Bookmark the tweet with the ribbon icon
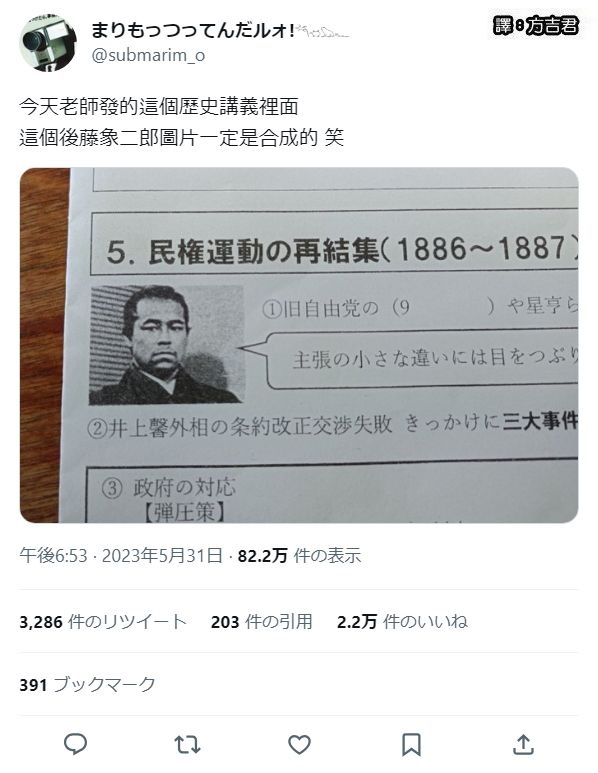This screenshot has height=773, width=598. [411, 744]
